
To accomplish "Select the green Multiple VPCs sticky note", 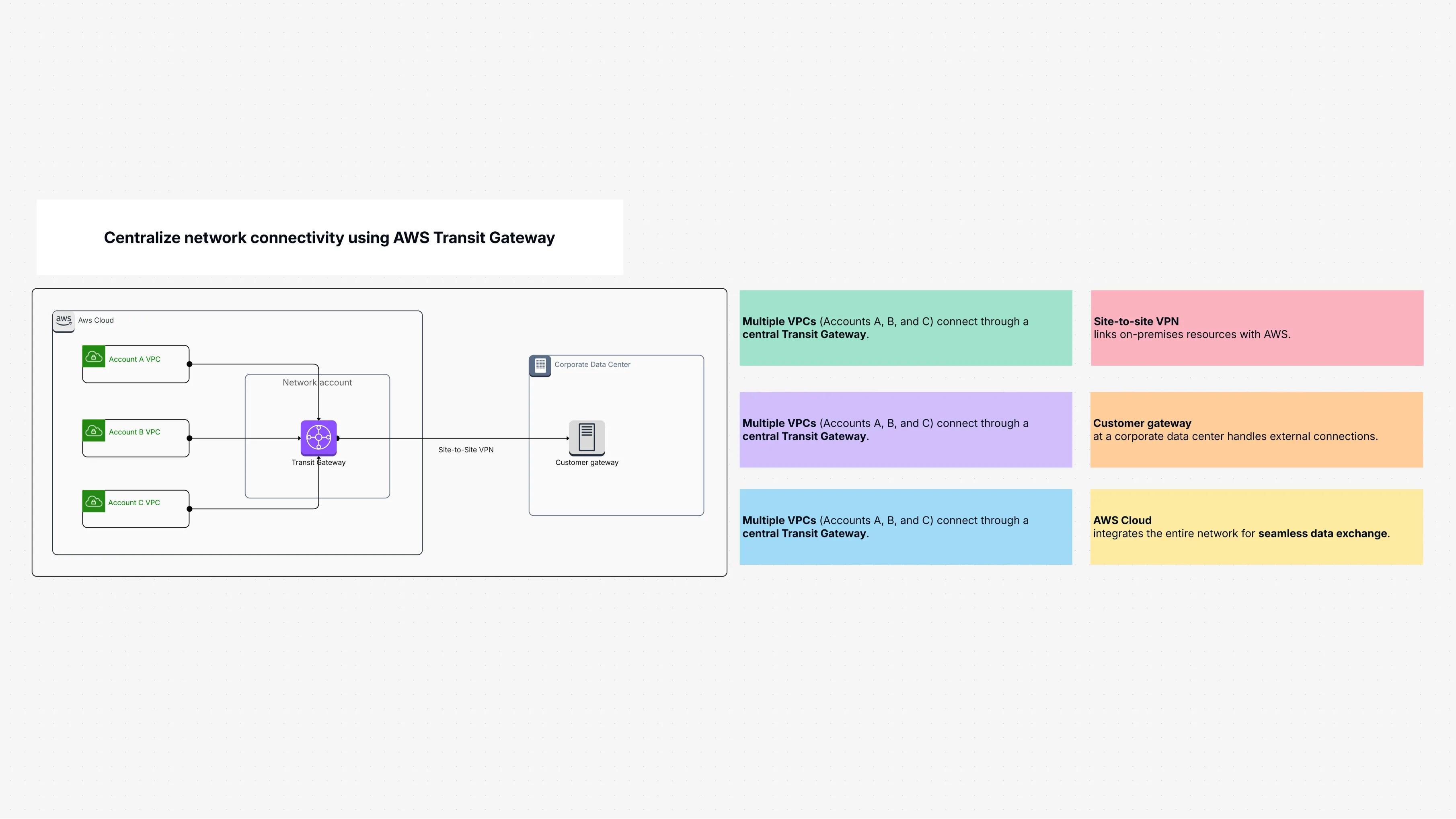I will coord(906,328).
